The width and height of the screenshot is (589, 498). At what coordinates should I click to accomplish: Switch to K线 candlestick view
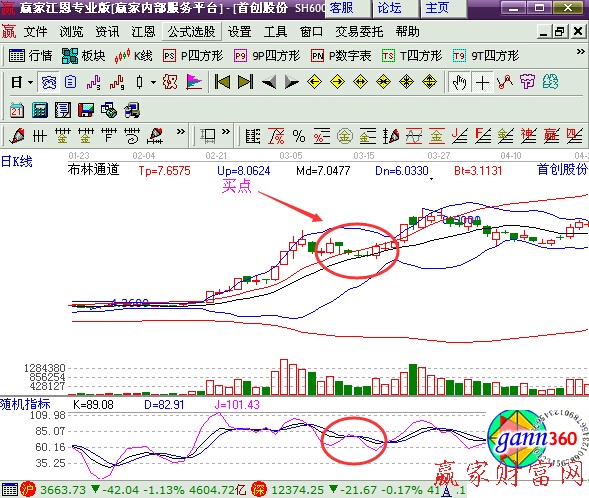tap(134, 56)
